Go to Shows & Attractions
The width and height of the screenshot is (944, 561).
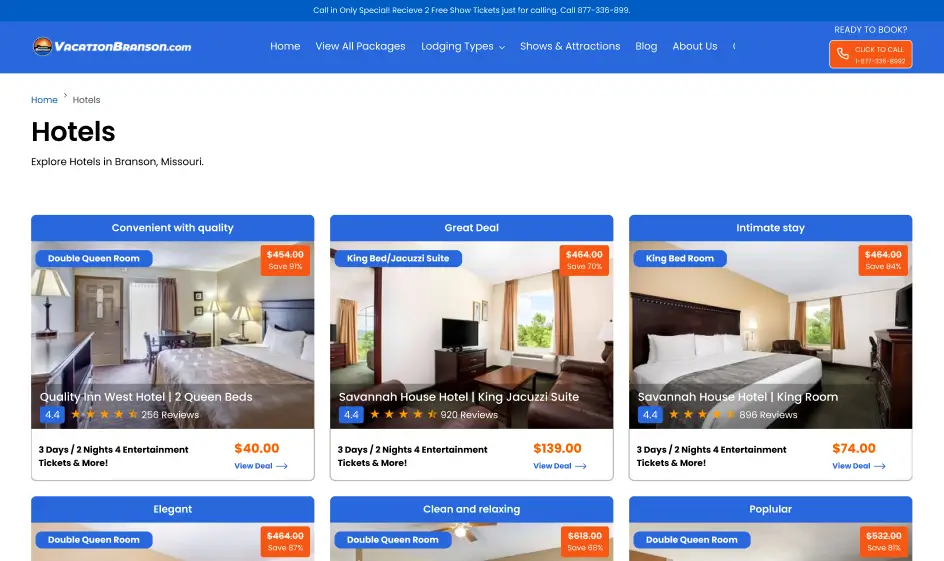click(x=570, y=46)
